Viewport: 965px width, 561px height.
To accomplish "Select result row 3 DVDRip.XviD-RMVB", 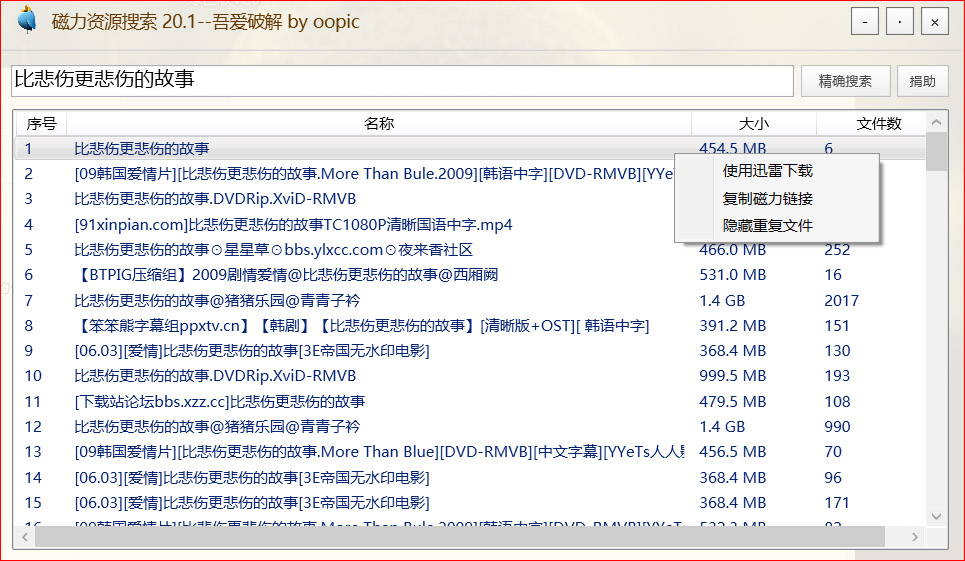I will click(215, 198).
